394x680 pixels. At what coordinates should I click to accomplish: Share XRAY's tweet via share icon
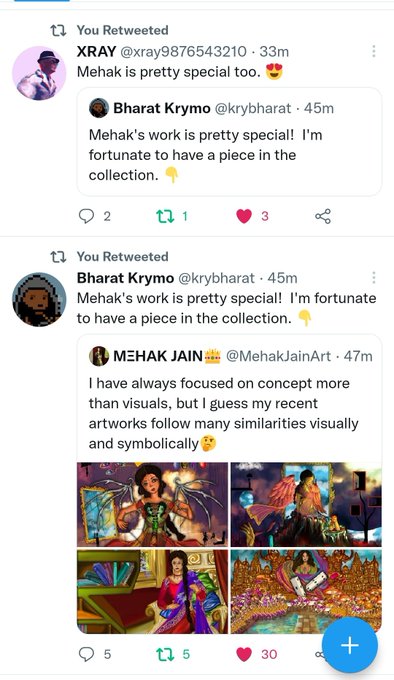(323, 216)
